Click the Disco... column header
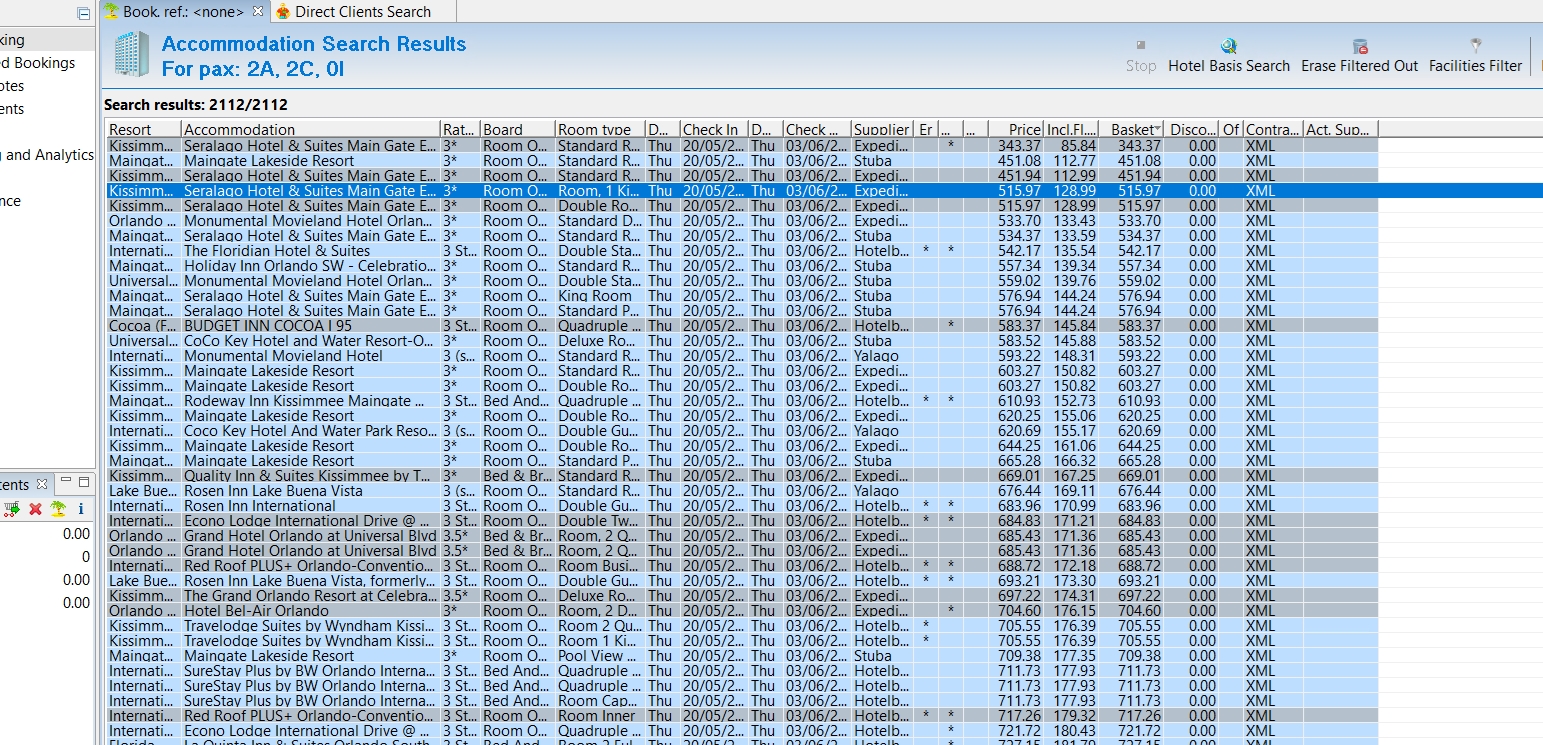This screenshot has height=745, width=1543. coord(1191,129)
